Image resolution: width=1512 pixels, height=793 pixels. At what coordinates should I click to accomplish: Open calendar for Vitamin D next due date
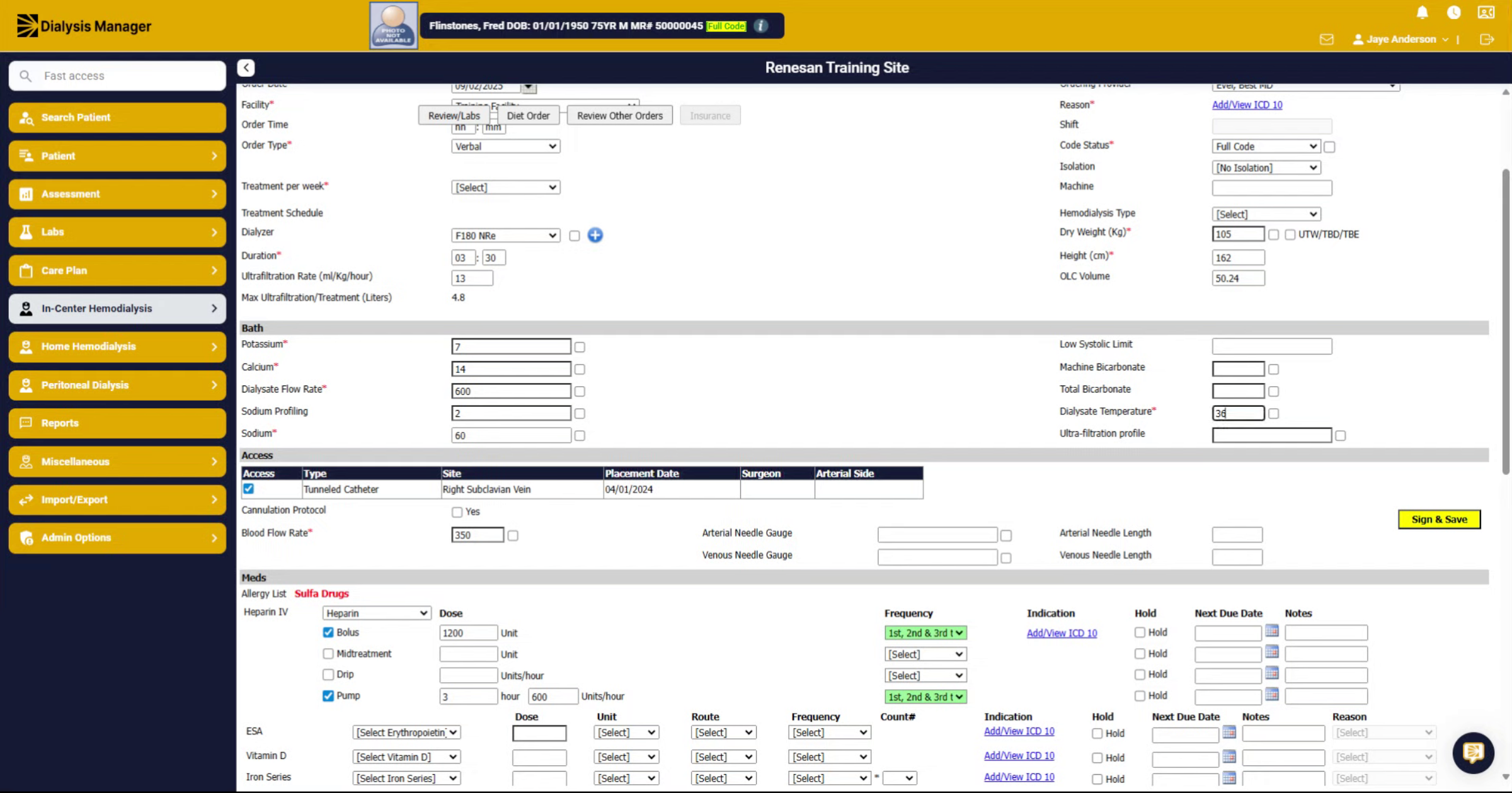click(1229, 756)
